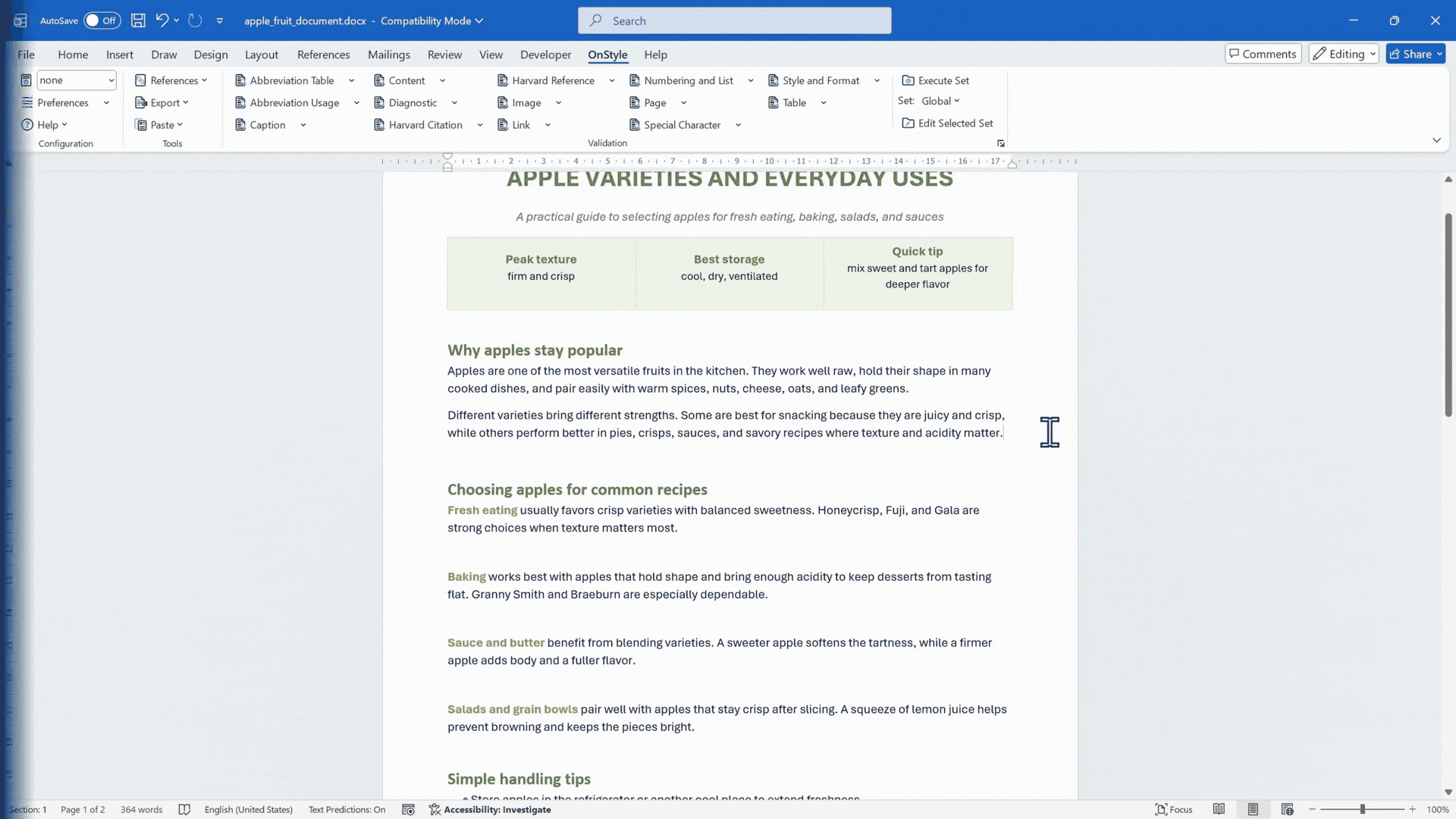Click the Save icon in title bar
The height and width of the screenshot is (819, 1456).
[138, 20]
